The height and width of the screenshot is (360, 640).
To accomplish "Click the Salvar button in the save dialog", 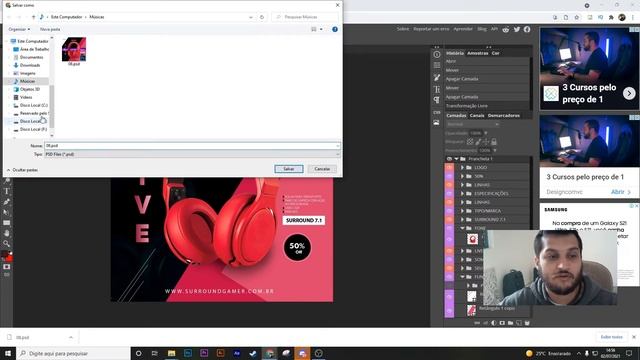I will tap(289, 169).
